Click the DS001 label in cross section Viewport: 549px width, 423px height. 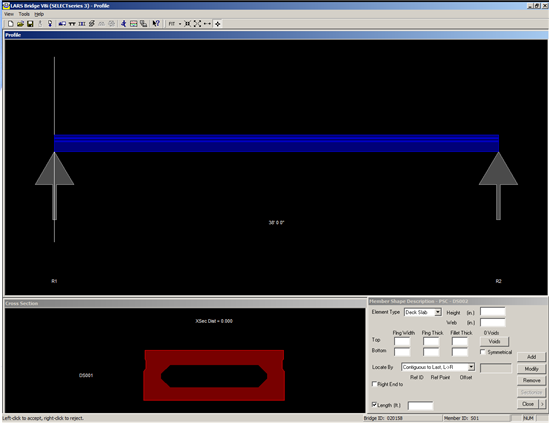pyautogui.click(x=86, y=375)
